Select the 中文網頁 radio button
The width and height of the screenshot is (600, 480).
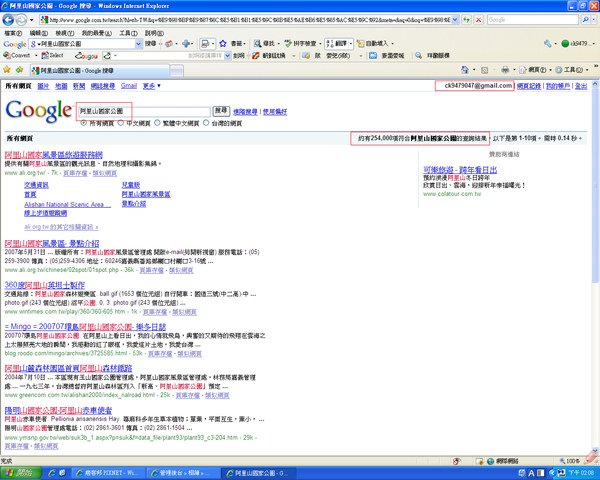(x=121, y=123)
